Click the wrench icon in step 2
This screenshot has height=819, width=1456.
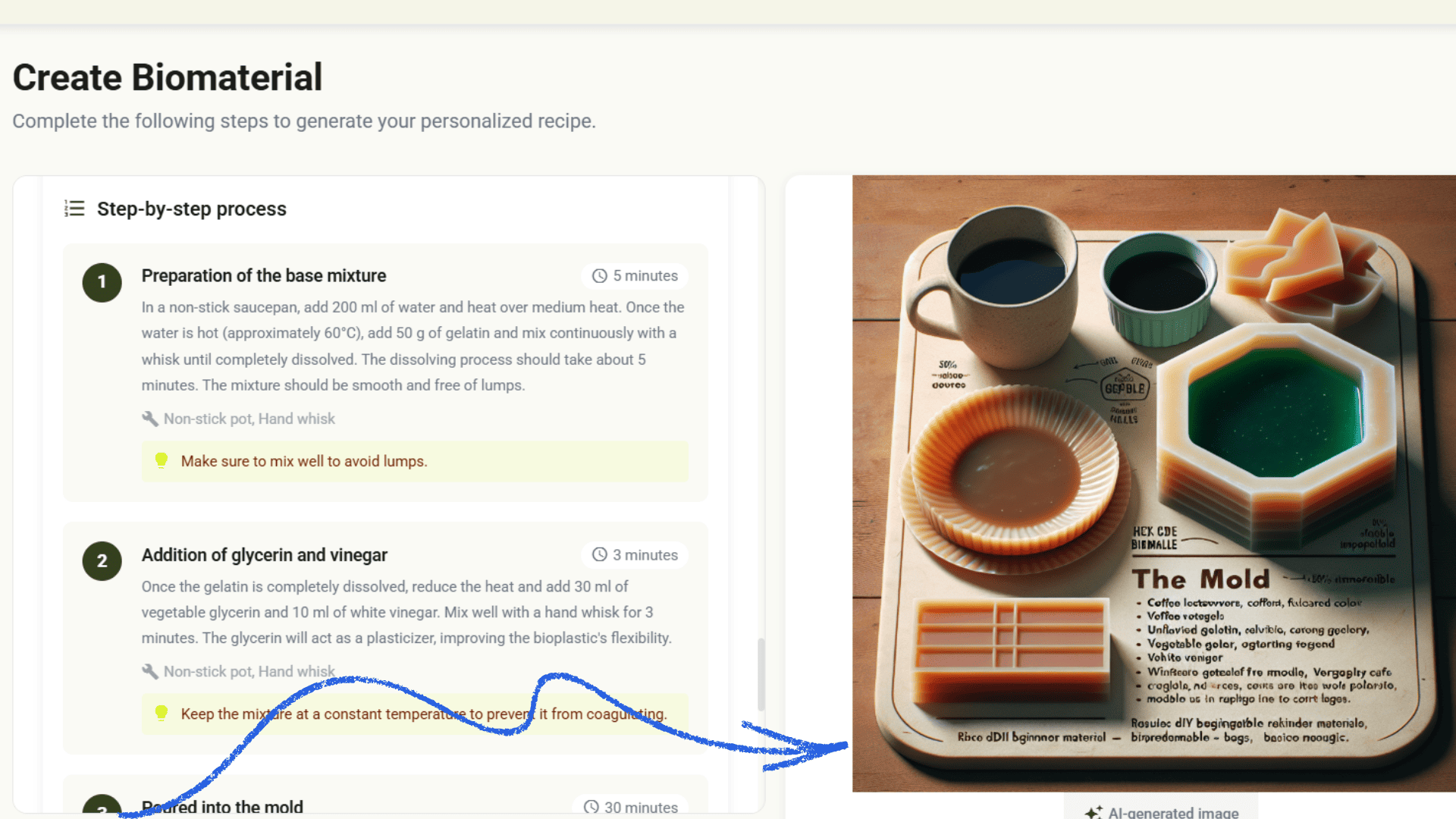point(150,671)
